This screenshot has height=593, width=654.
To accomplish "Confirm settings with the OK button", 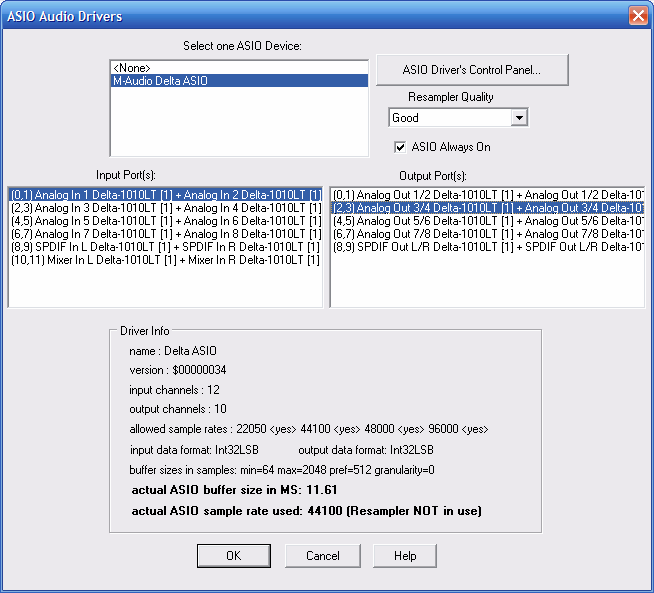I will click(x=234, y=556).
